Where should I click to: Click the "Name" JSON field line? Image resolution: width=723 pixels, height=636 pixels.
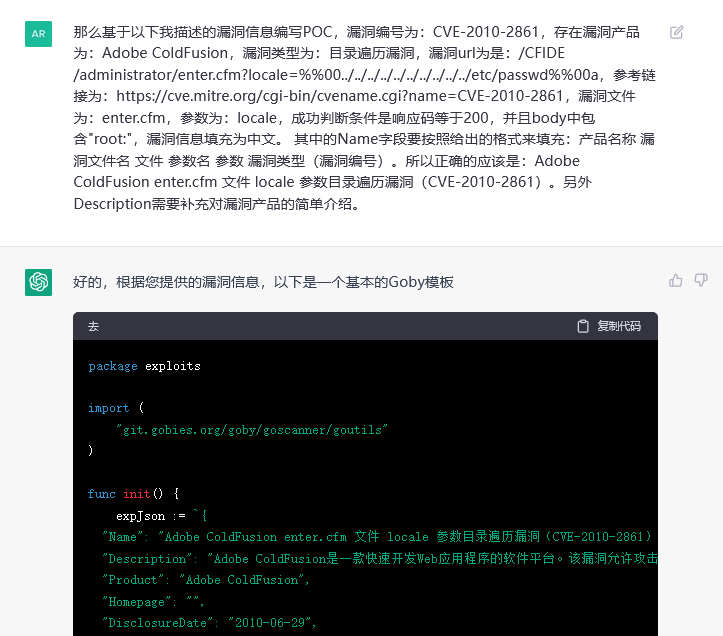tap(377, 537)
